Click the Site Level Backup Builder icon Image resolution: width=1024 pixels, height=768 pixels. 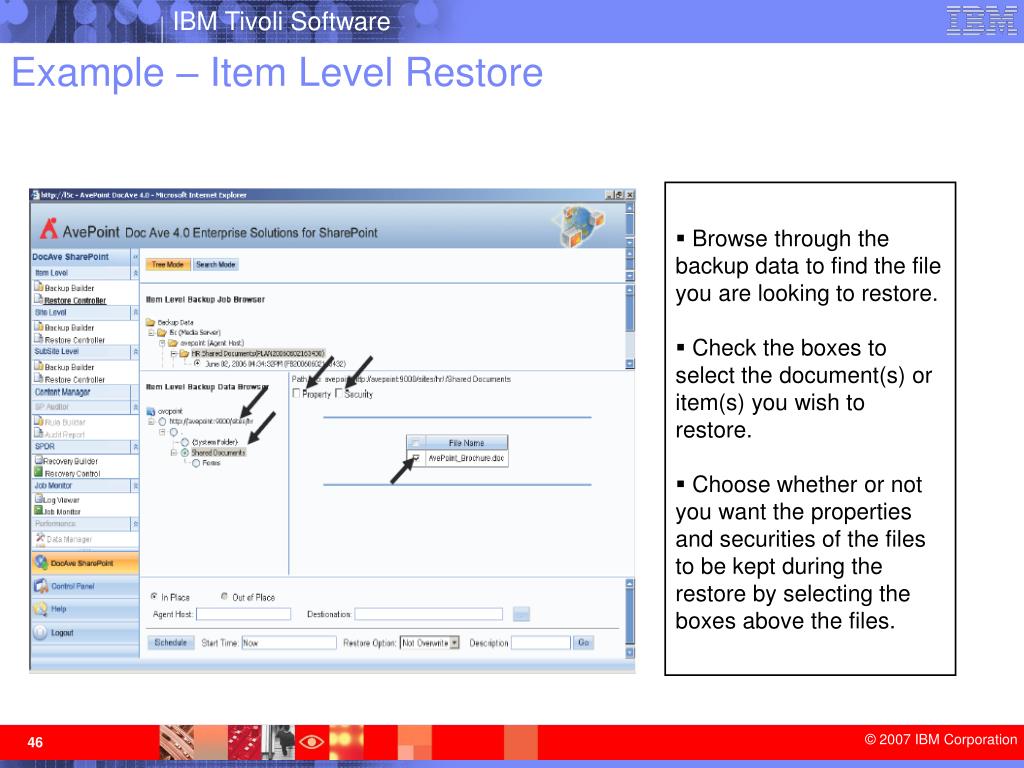(x=39, y=327)
